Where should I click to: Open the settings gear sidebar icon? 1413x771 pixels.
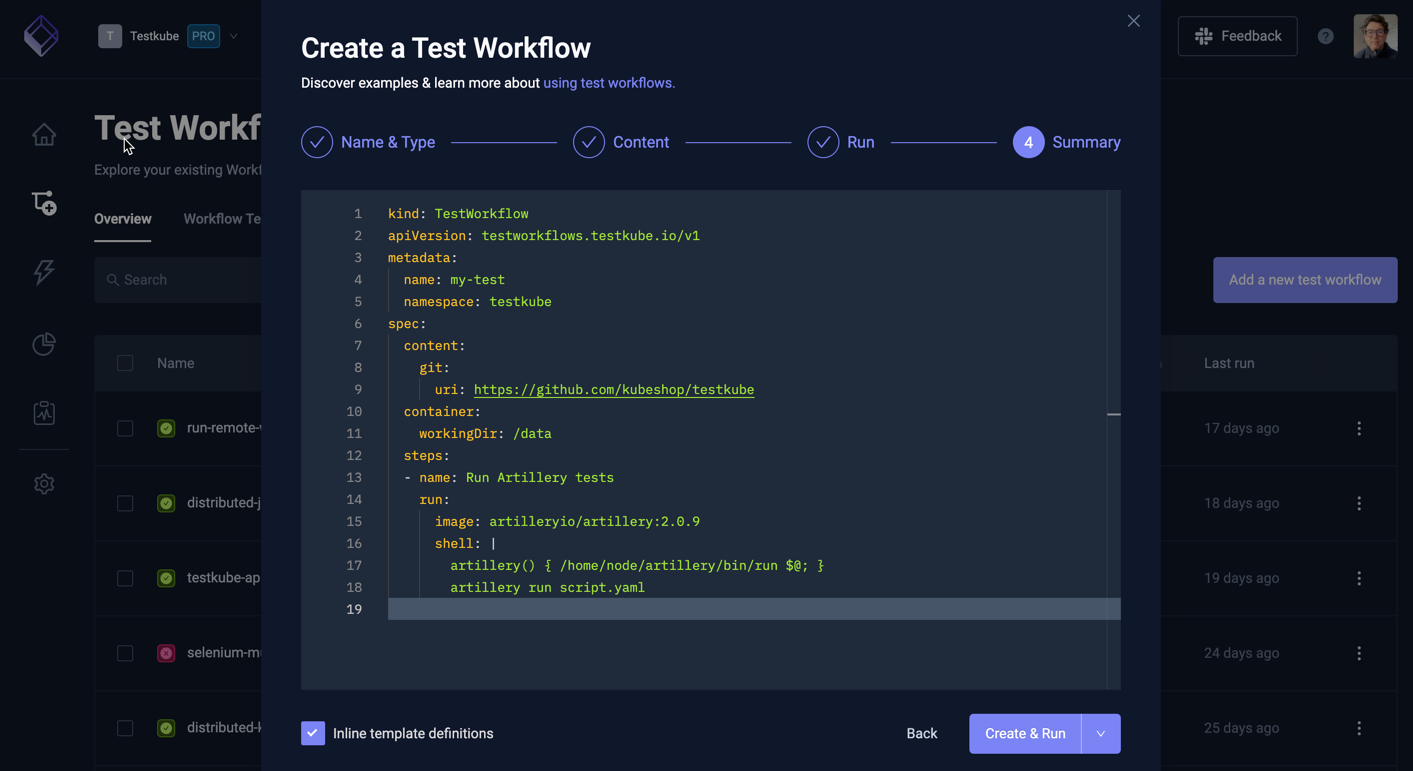[x=44, y=484]
